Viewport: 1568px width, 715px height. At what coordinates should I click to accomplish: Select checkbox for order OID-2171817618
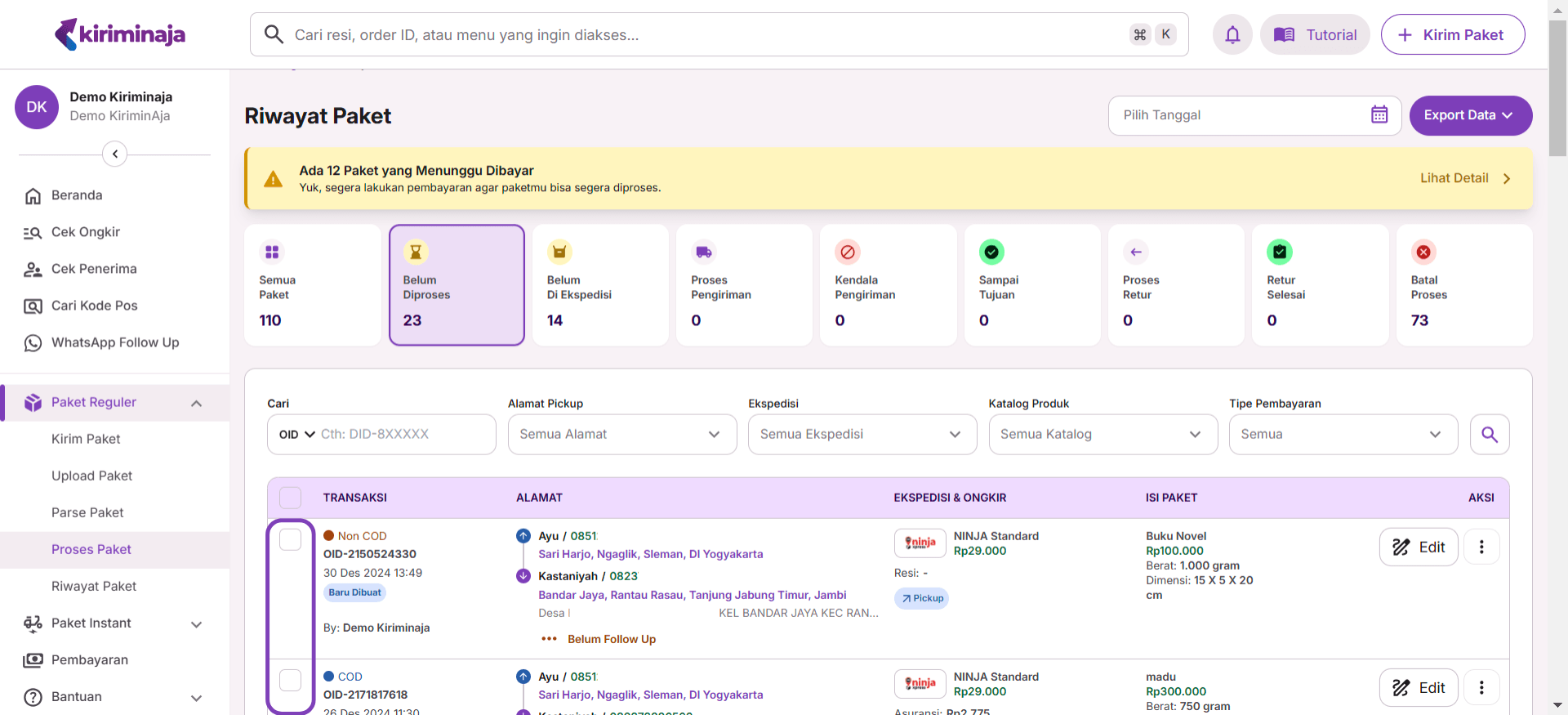point(290,680)
